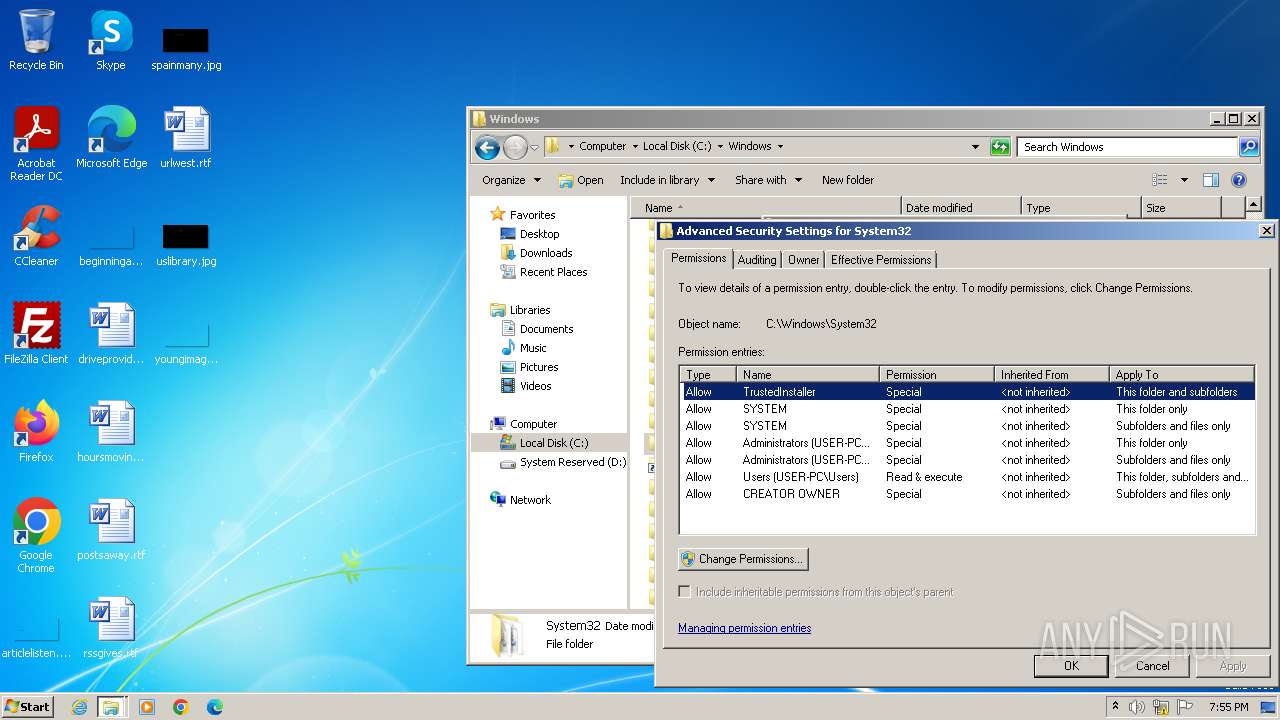The image size is (1280, 720).
Task: Click the Search Windows input field
Action: (x=1126, y=147)
